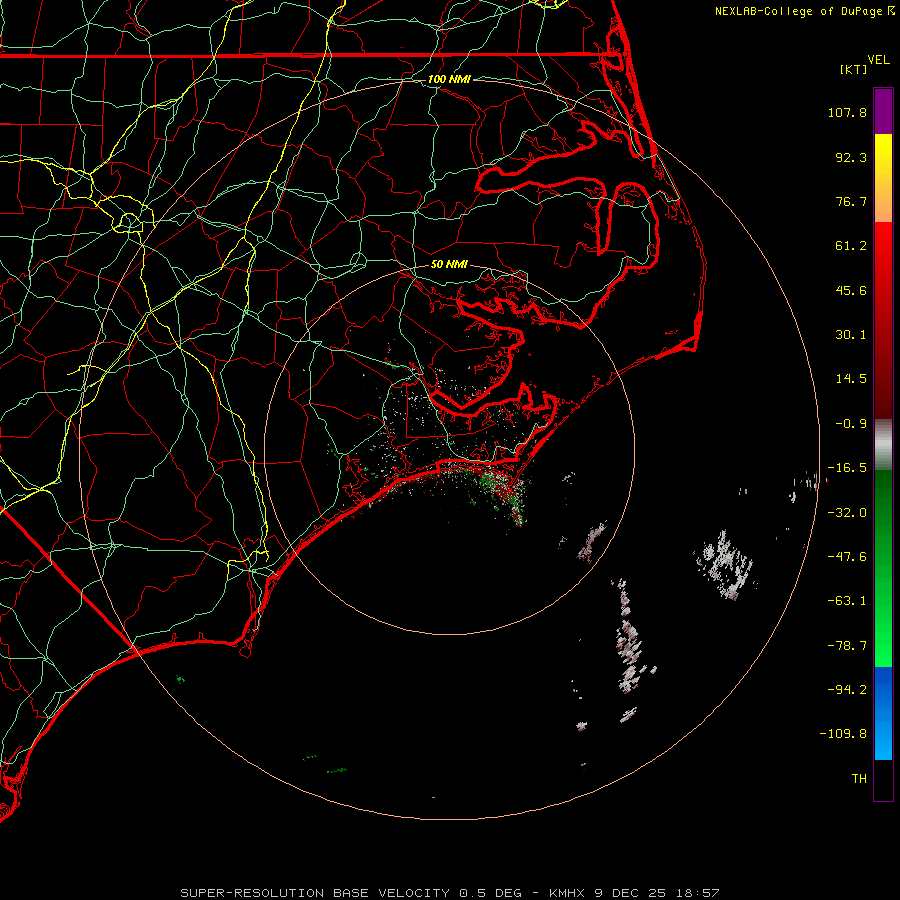
Task: Click the -109.8 legend value
Action: [843, 734]
